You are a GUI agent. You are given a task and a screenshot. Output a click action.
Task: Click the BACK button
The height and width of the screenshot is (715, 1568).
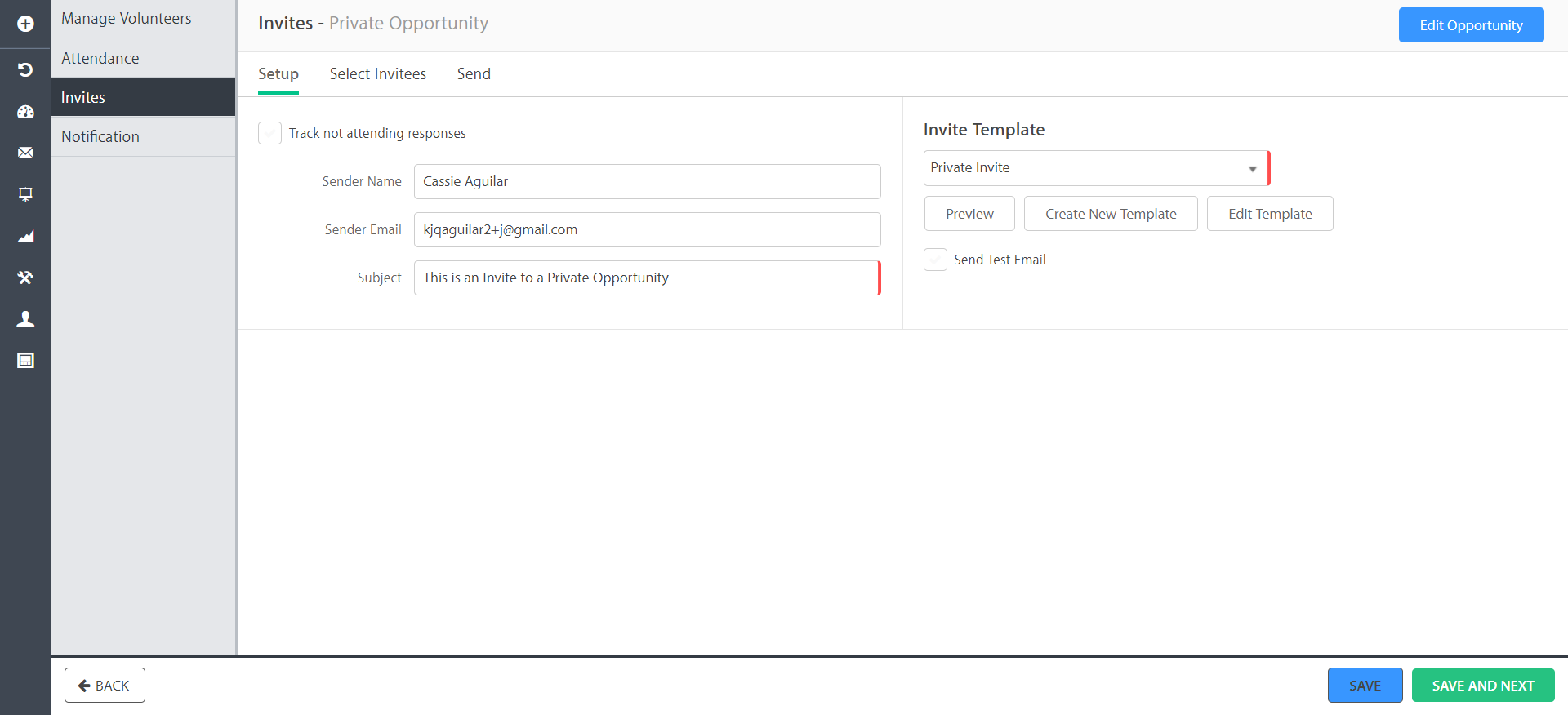[x=105, y=686]
